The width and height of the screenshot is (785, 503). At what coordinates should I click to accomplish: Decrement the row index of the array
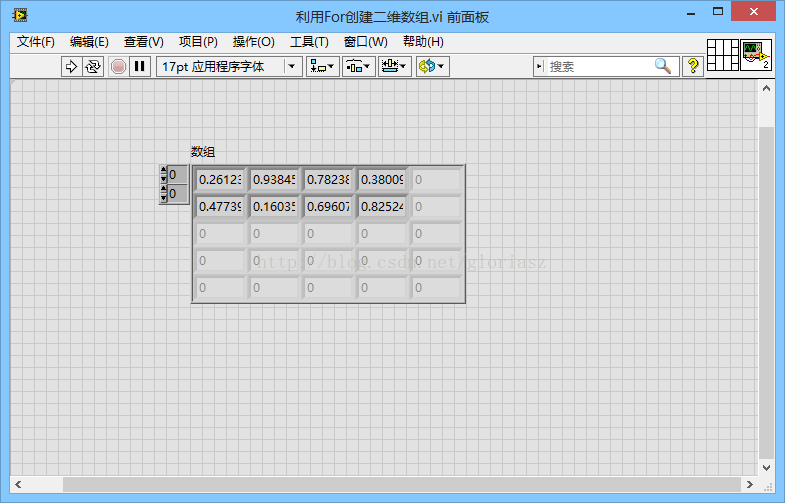[163, 179]
